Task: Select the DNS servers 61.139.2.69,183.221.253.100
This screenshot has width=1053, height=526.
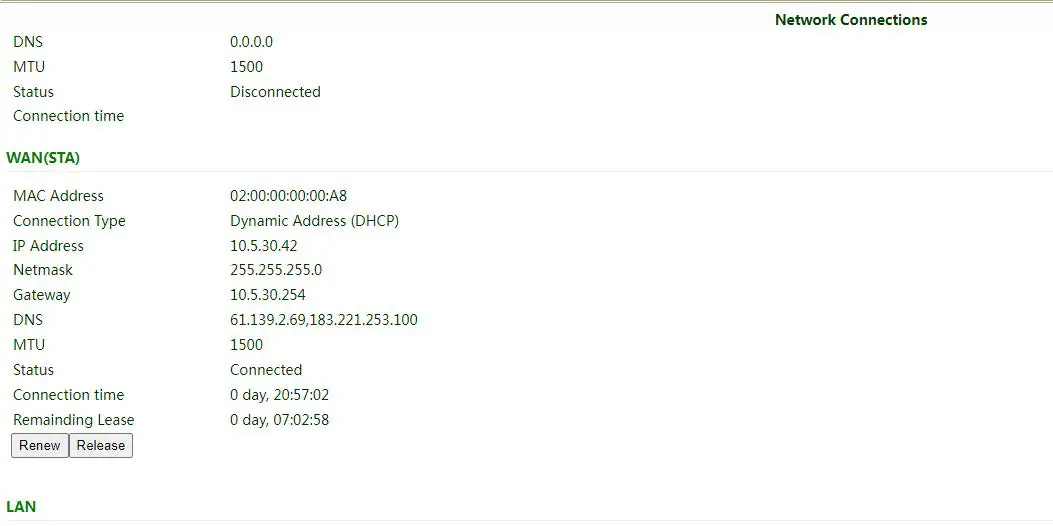Action: [324, 320]
